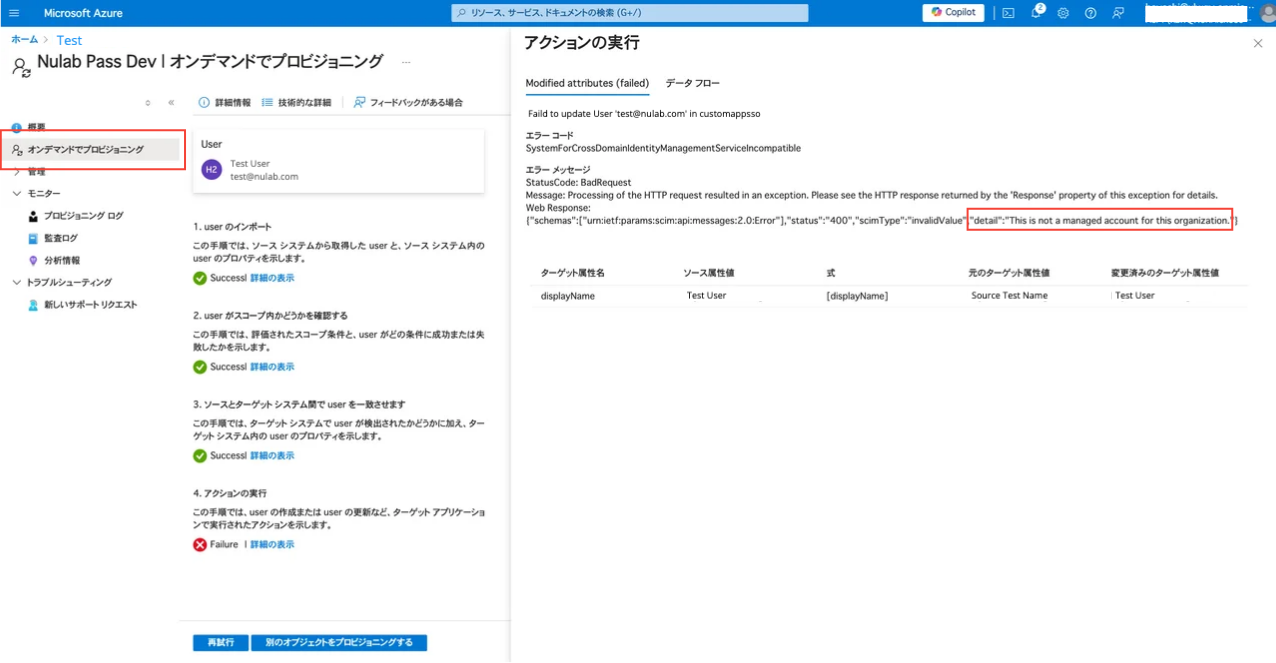The height and width of the screenshot is (663, 1276).
Task: Select the Modified attributes (failed) tab
Action: [587, 83]
